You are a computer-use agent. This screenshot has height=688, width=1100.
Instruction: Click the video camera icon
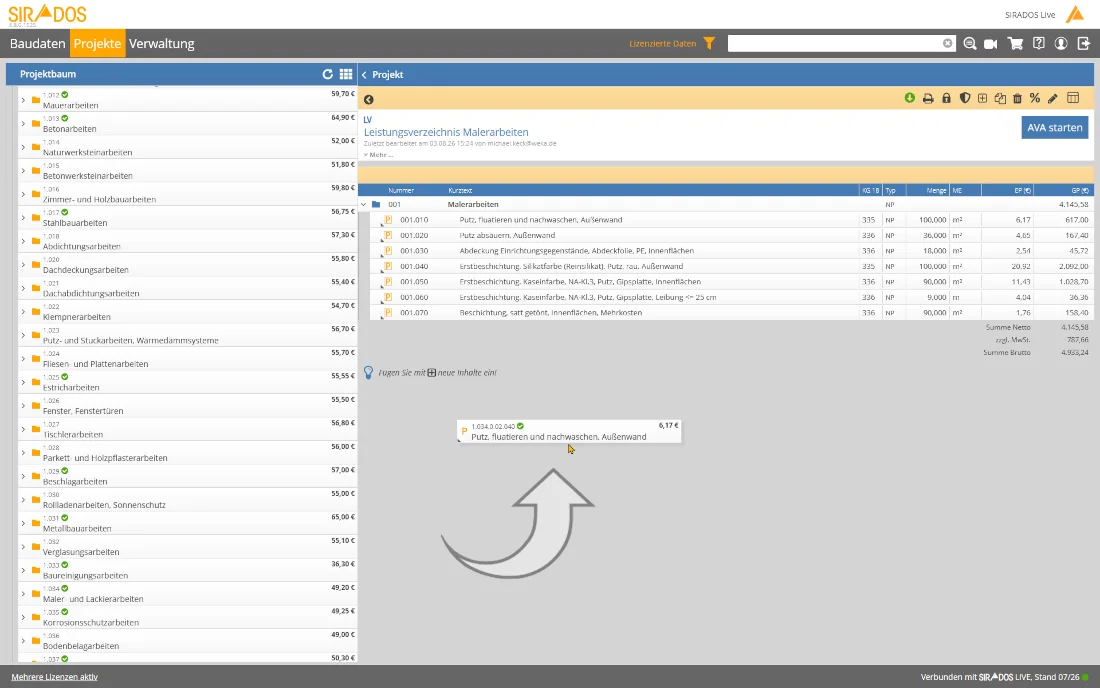[x=991, y=43]
